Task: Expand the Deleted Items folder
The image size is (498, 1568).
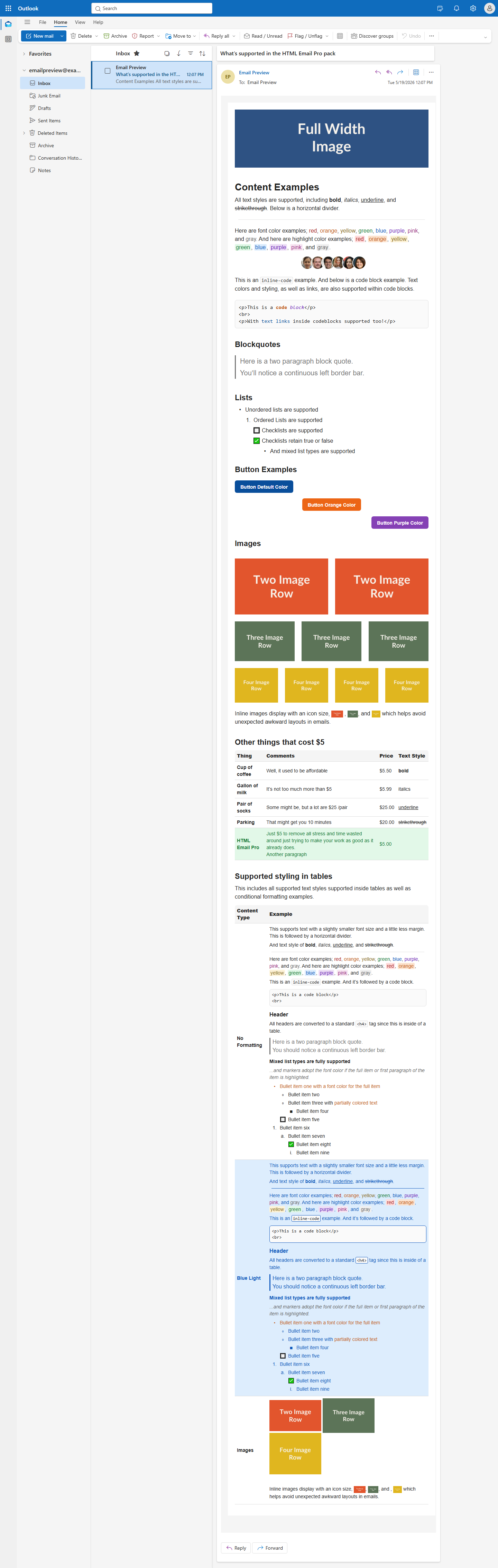Action: click(x=24, y=133)
